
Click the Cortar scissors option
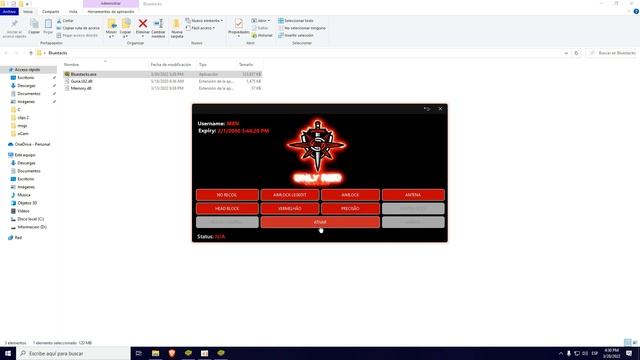[x=65, y=20]
